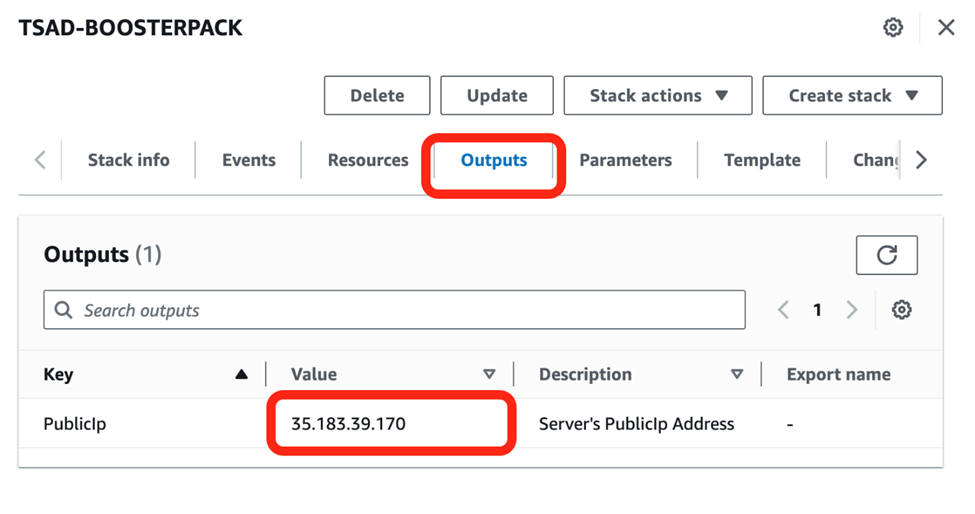This screenshot has height=514, width=975.
Task: Sort outputs by Key column
Action: [x=240, y=375]
